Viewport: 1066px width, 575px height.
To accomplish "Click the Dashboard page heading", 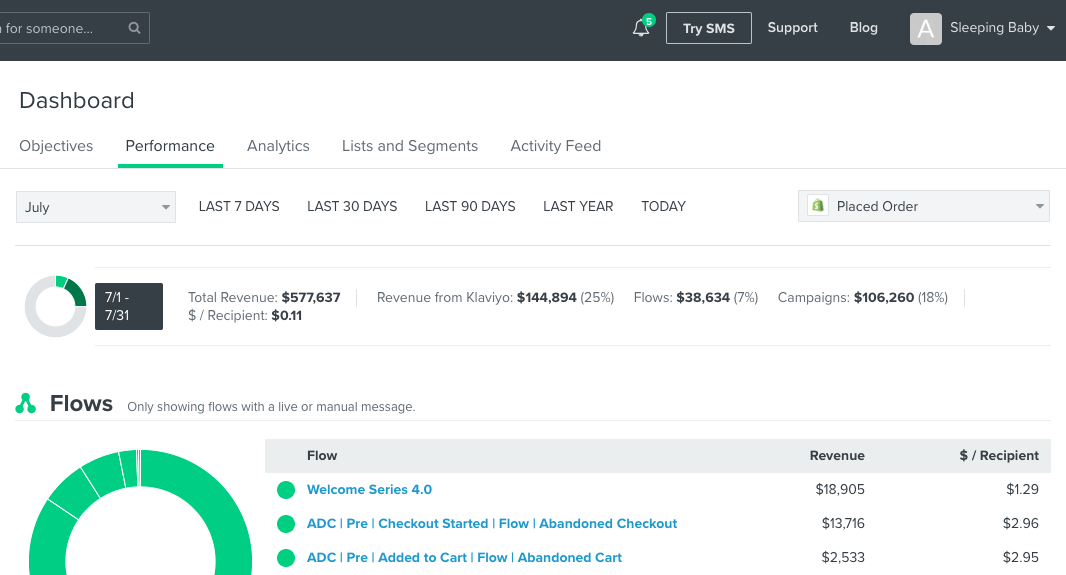I will pos(77,101).
